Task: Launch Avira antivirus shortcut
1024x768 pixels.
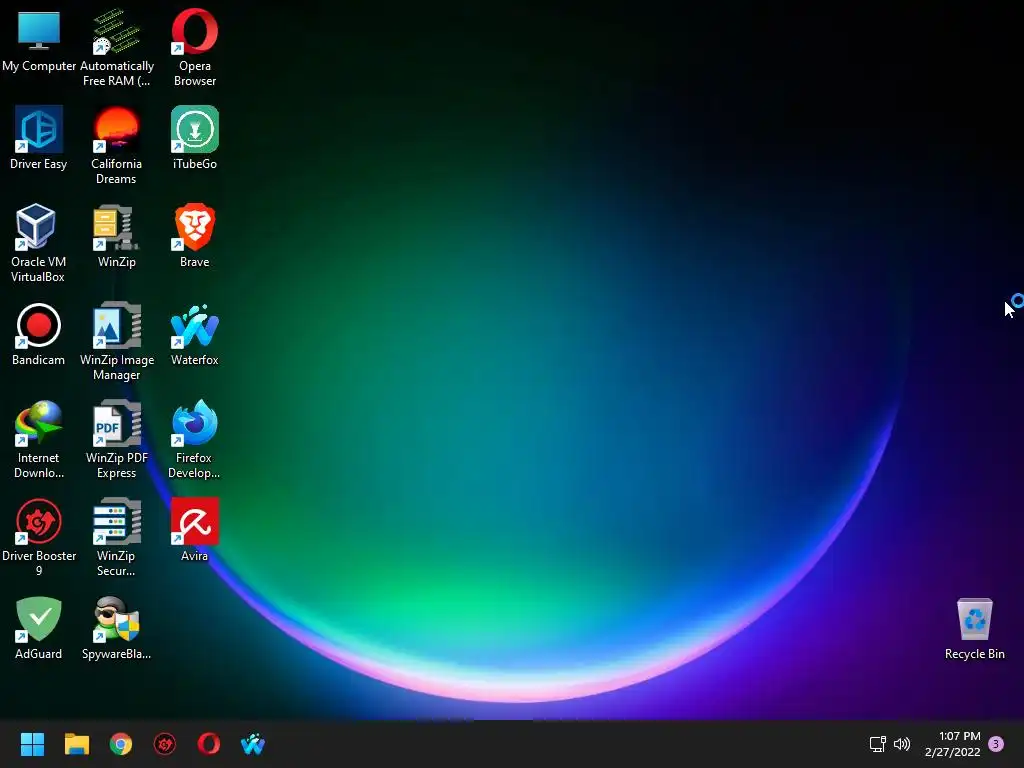Action: point(195,530)
